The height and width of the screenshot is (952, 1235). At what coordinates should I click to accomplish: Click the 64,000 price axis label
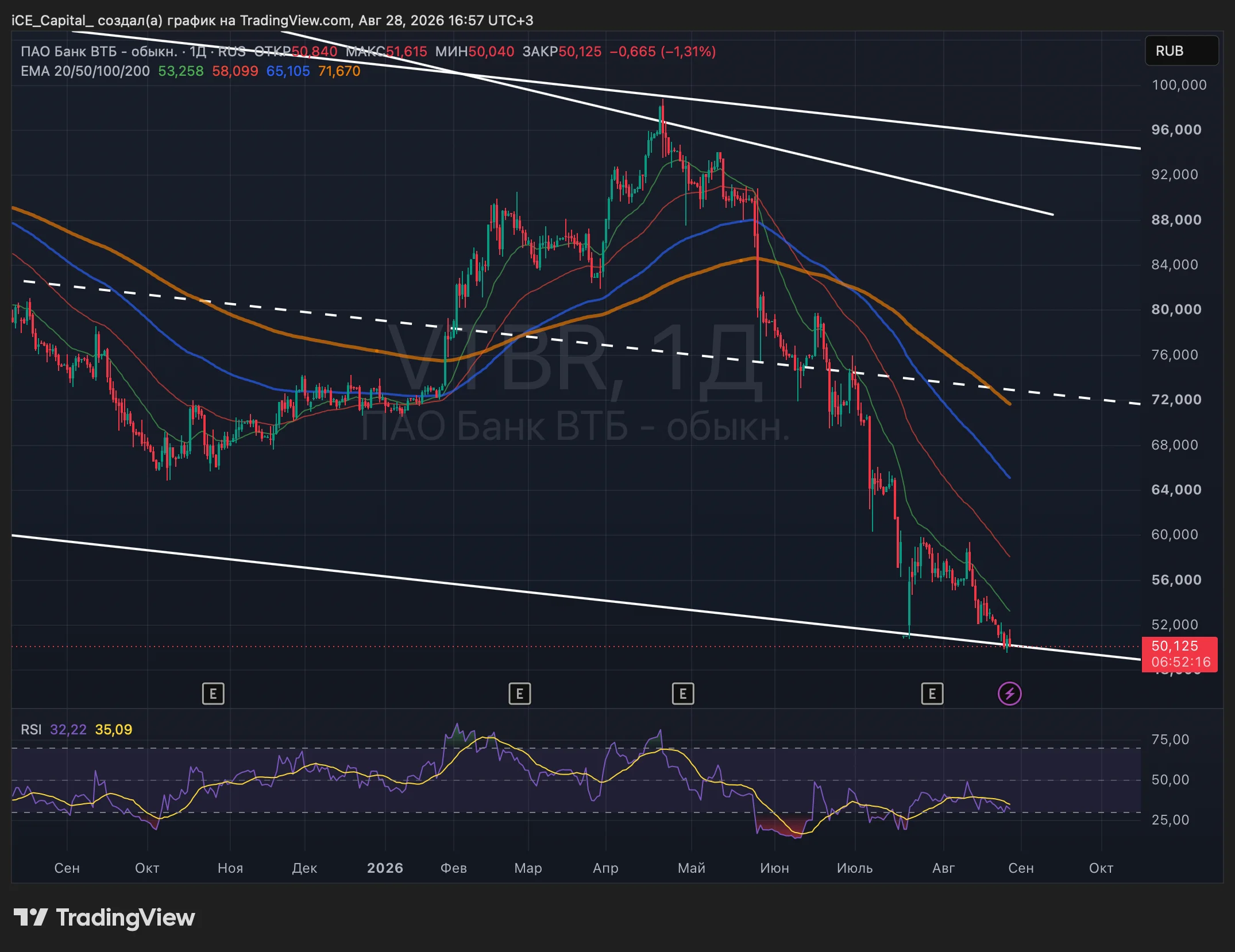(1176, 490)
